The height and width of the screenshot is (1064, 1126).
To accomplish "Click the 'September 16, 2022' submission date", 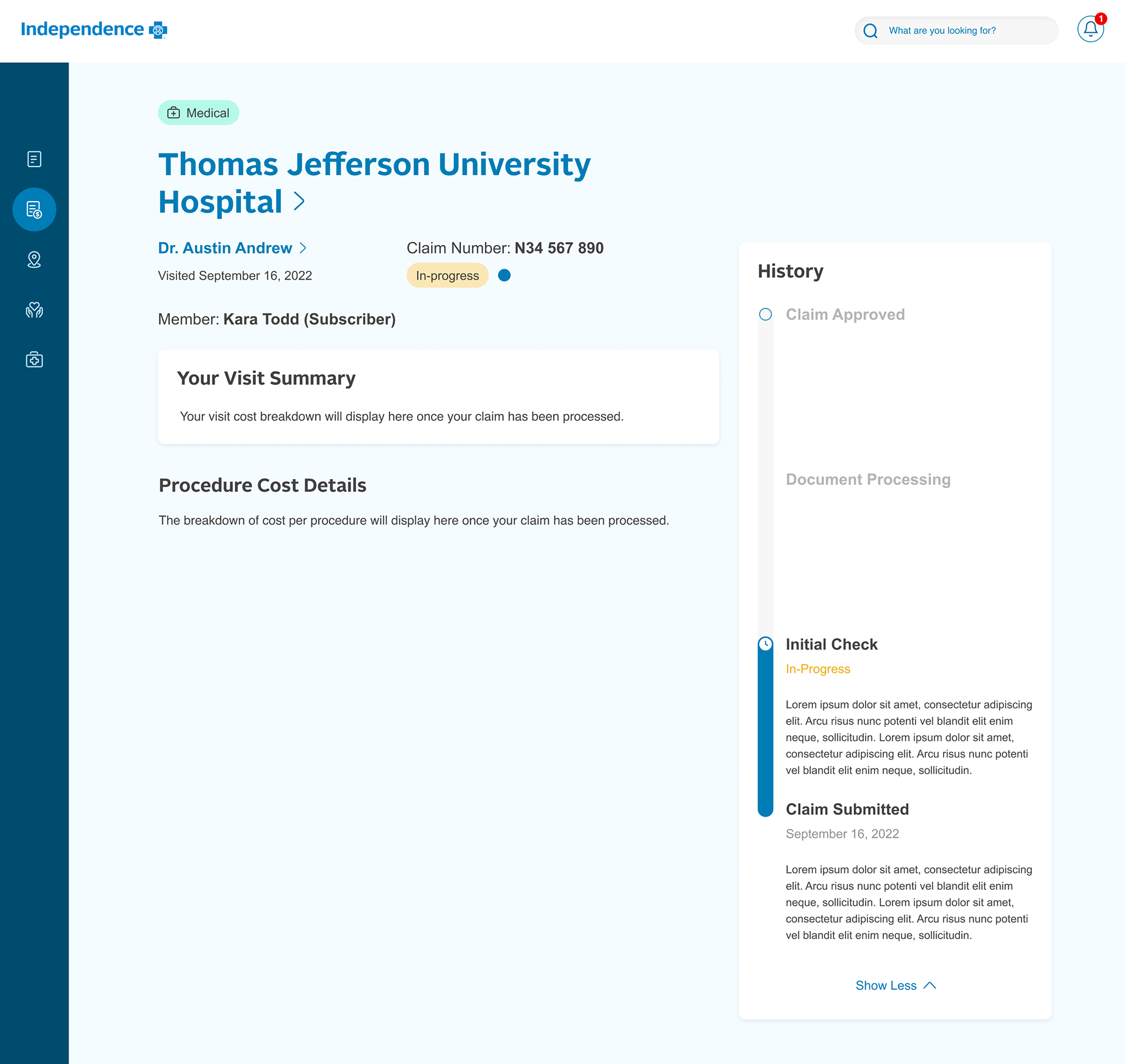I will (x=842, y=834).
